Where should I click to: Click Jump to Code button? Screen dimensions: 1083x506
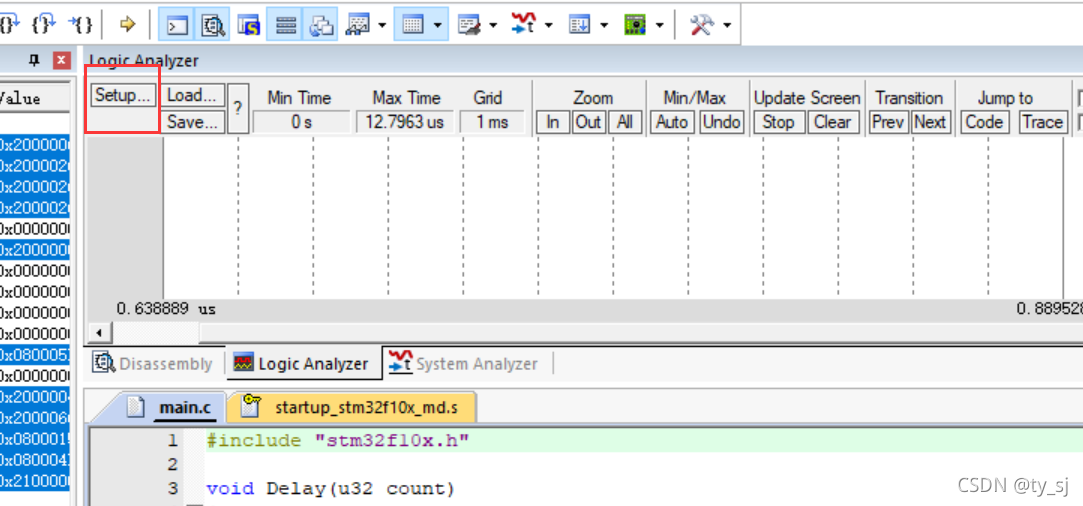tap(984, 122)
